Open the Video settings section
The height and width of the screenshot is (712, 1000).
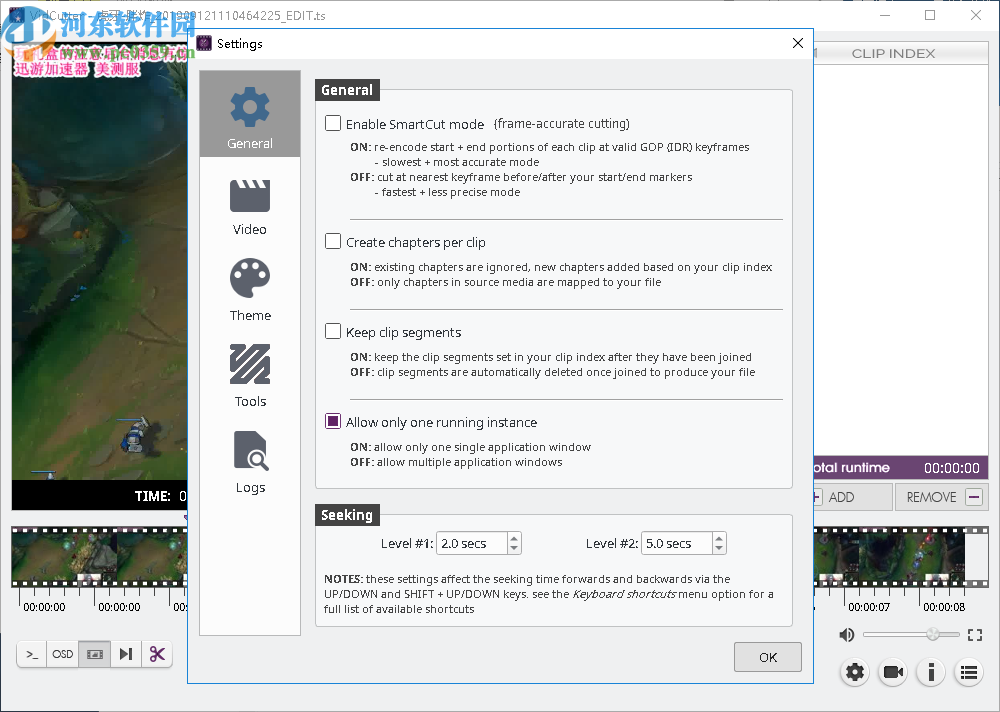click(x=250, y=207)
